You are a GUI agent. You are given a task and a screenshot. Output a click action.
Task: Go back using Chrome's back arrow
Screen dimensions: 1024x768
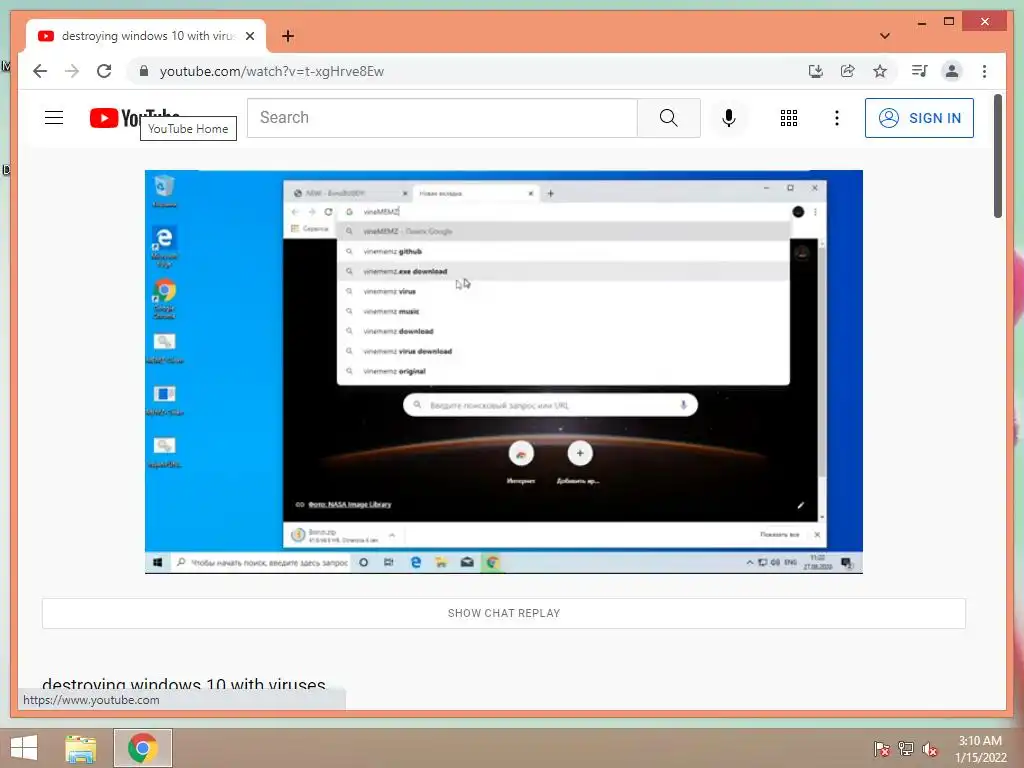40,71
